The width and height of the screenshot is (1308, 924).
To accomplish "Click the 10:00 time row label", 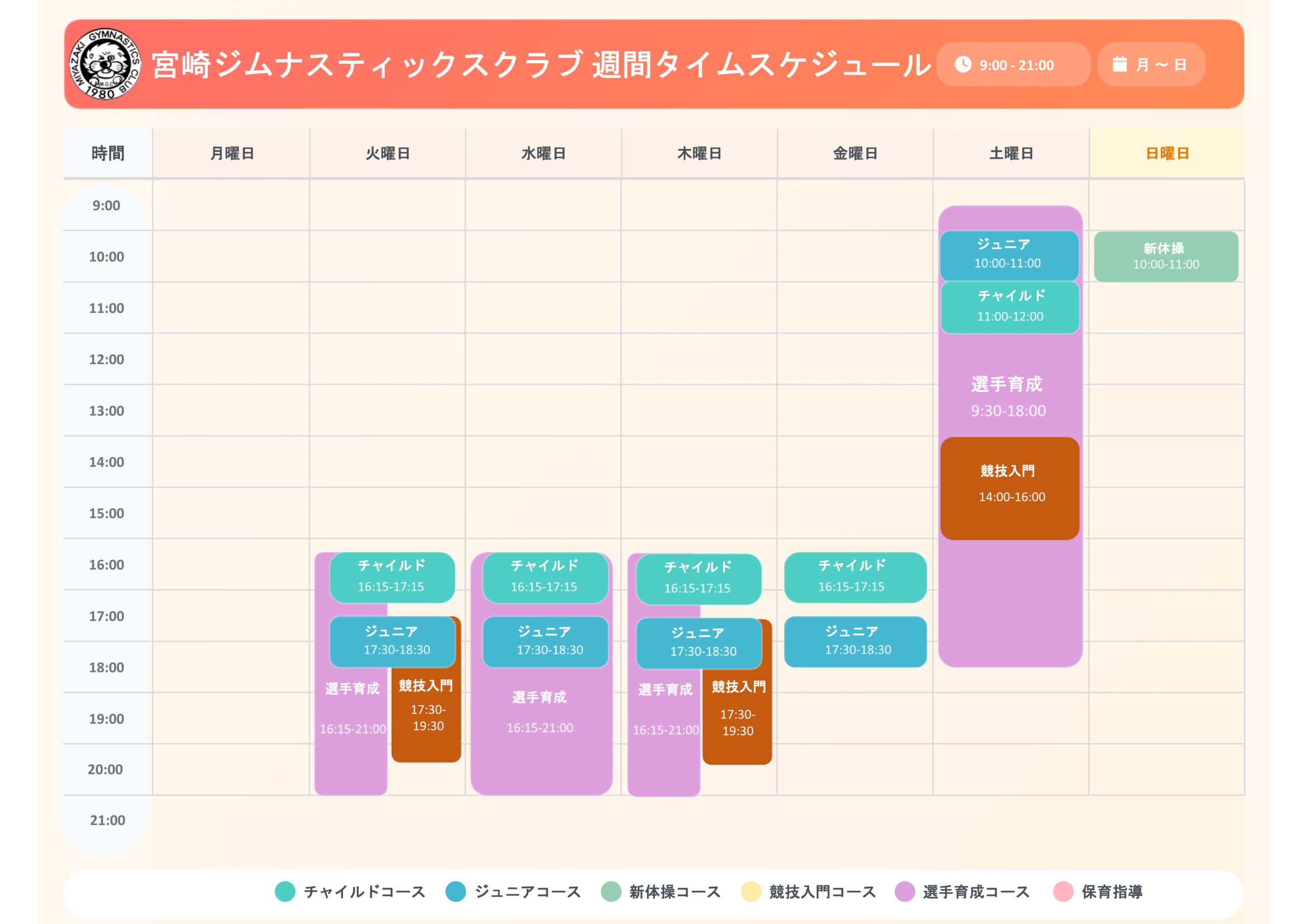I will [x=107, y=256].
